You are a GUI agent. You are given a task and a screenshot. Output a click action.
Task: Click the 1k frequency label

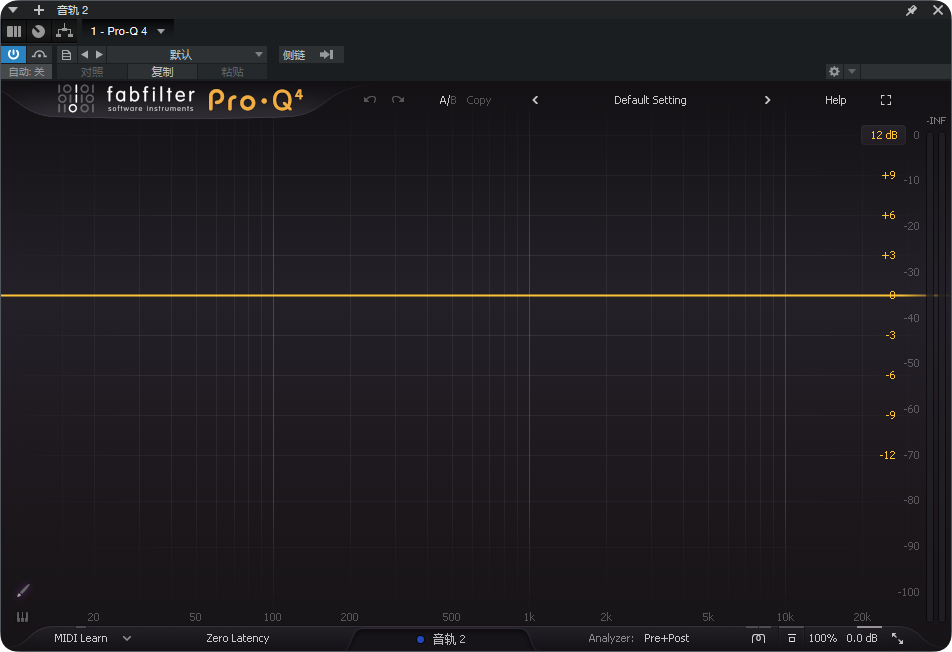click(x=529, y=617)
